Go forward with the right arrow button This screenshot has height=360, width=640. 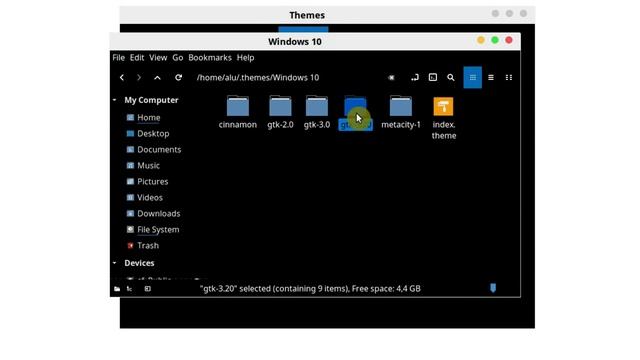[139, 78]
